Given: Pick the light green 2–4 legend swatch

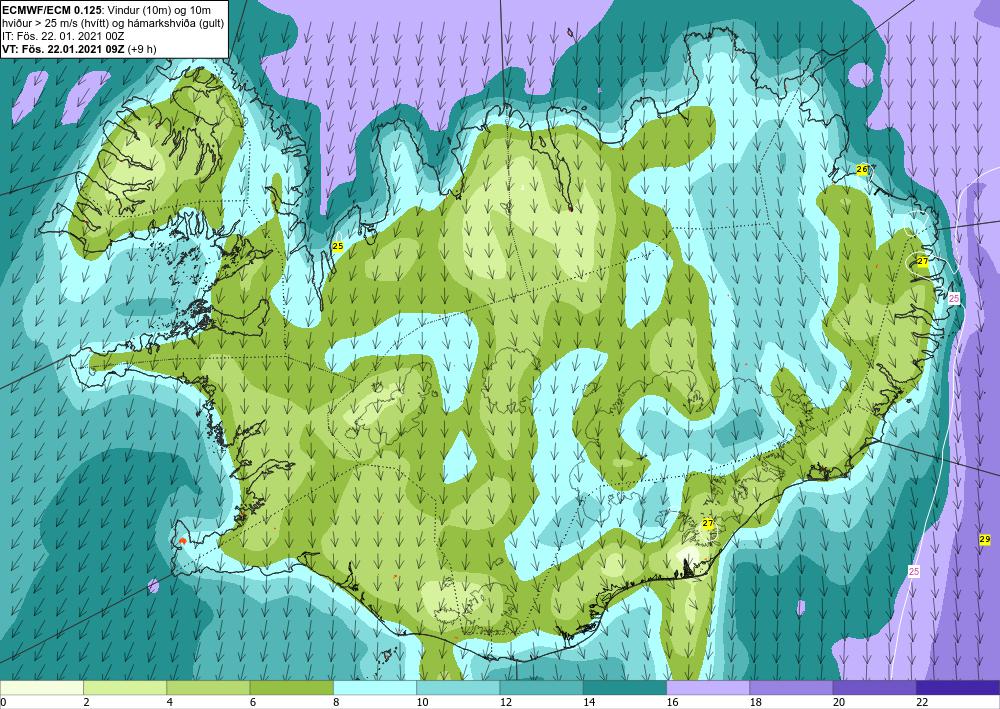Looking at the screenshot, I should (x=125, y=687).
